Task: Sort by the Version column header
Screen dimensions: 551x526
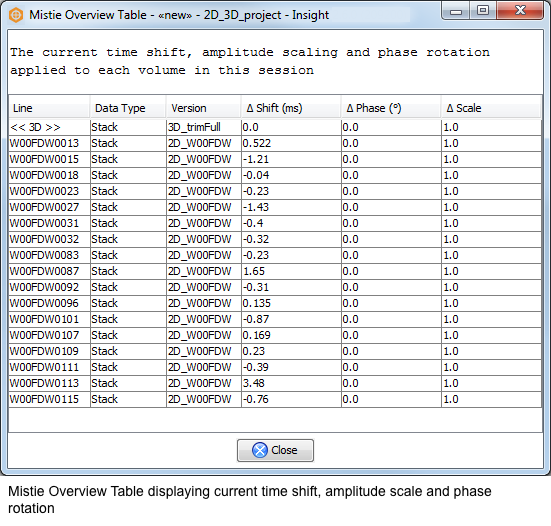Action: click(x=203, y=108)
